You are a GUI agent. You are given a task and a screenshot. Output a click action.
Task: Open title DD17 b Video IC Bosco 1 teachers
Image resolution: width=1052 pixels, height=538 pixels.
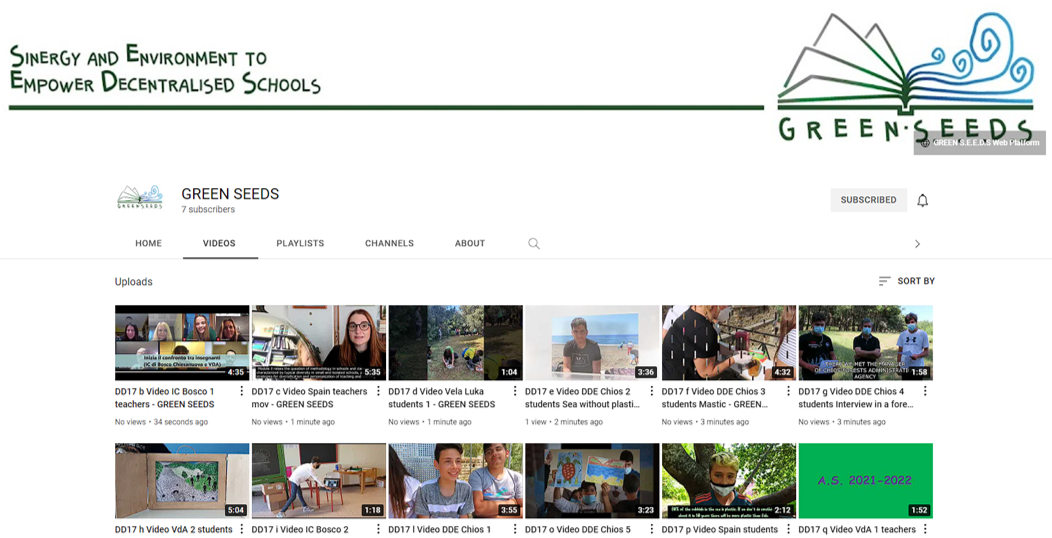165,398
